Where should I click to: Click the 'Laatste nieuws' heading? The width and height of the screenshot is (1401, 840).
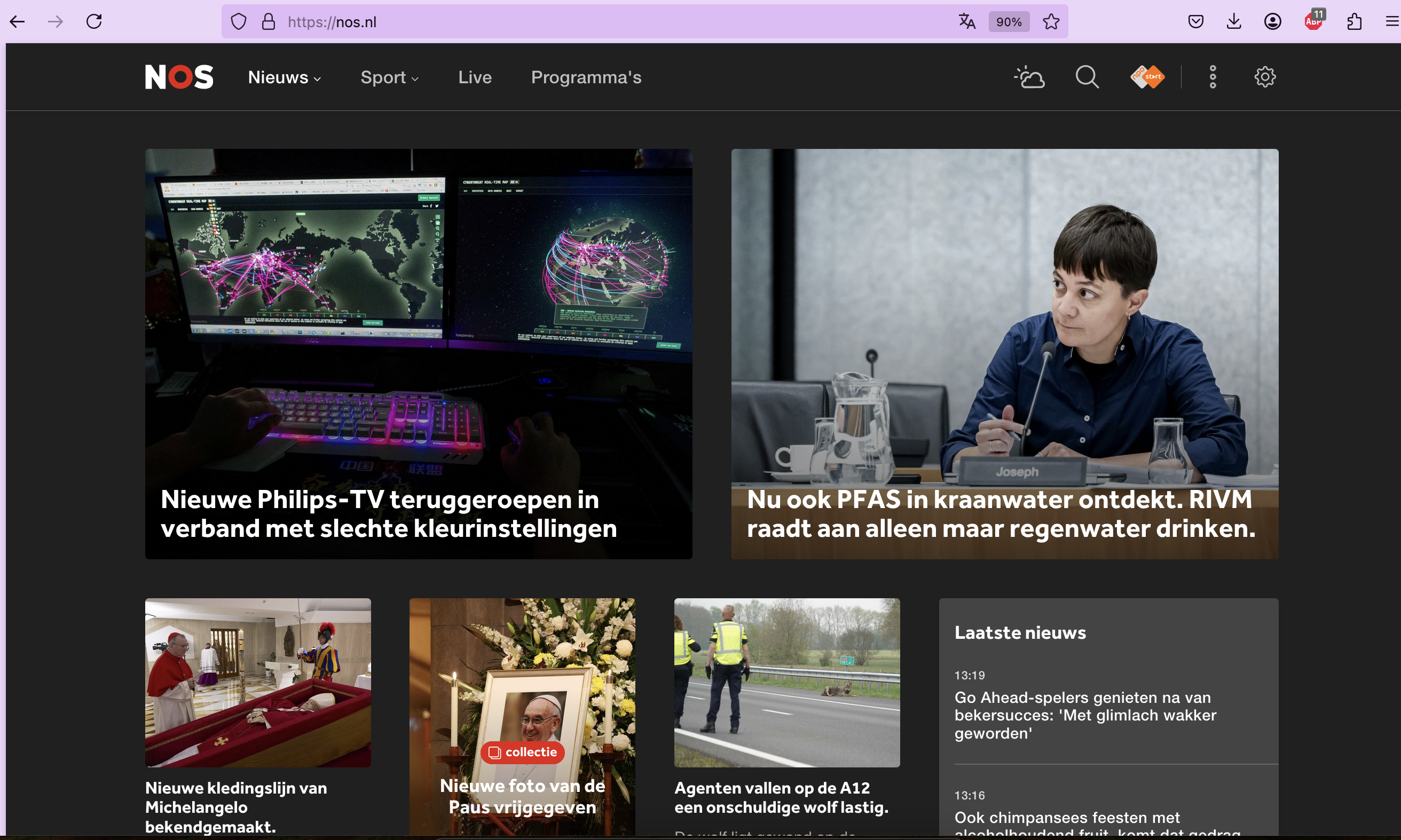point(1020,632)
